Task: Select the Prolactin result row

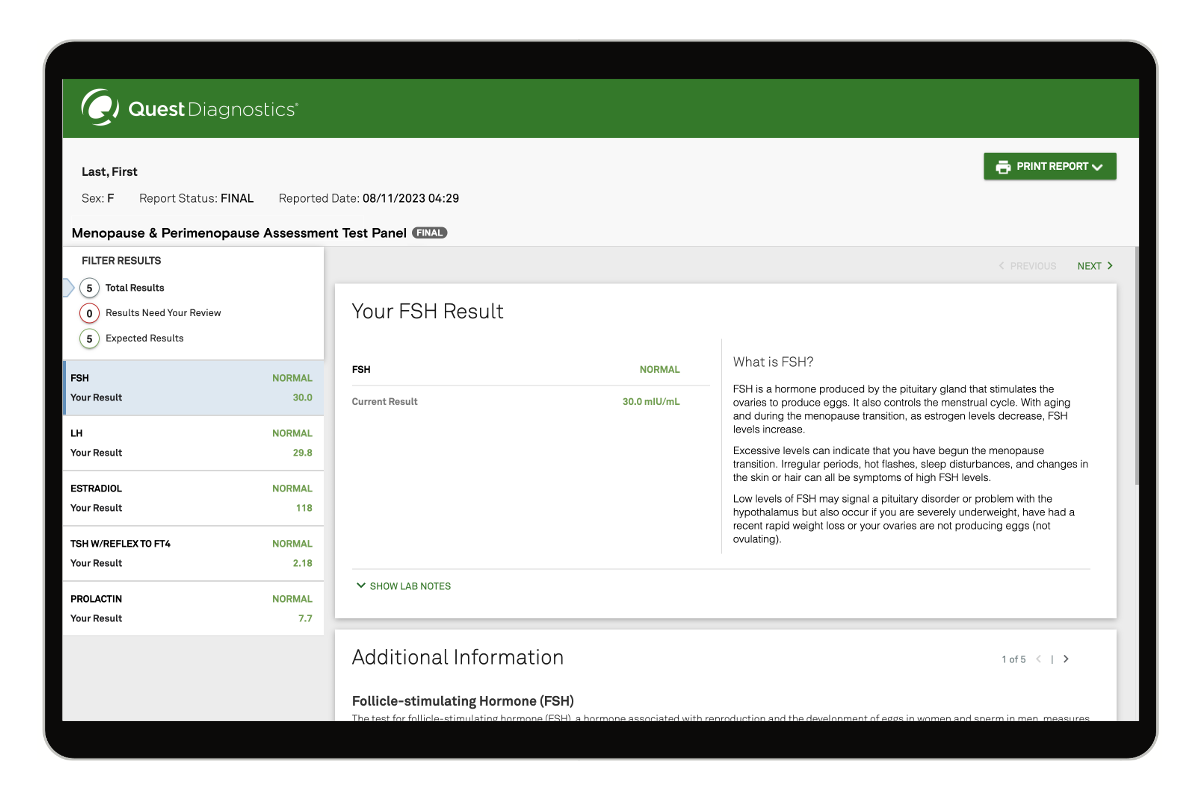Action: tap(192, 608)
